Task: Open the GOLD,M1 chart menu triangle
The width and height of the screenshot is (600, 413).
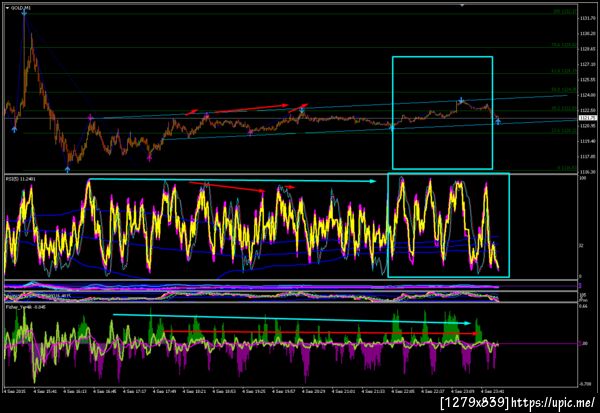Action: [x=7, y=8]
